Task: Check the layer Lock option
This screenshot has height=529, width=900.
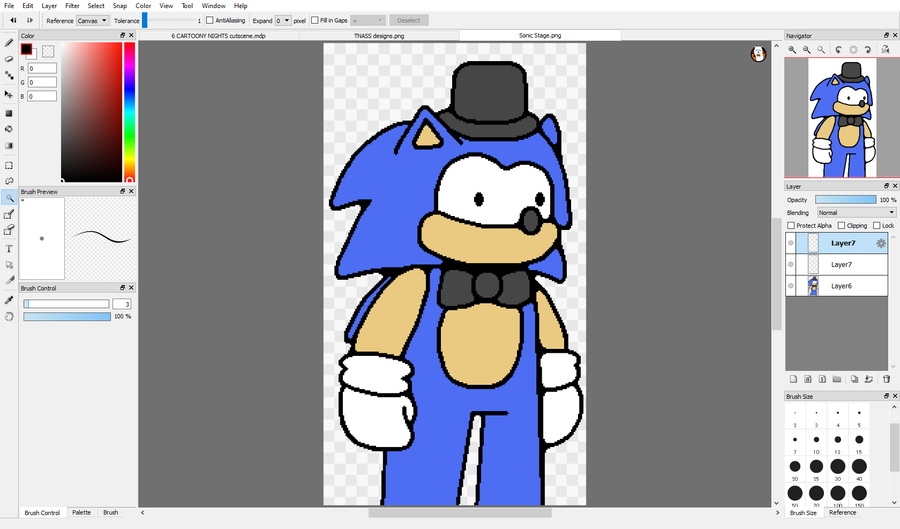Action: (x=876, y=225)
